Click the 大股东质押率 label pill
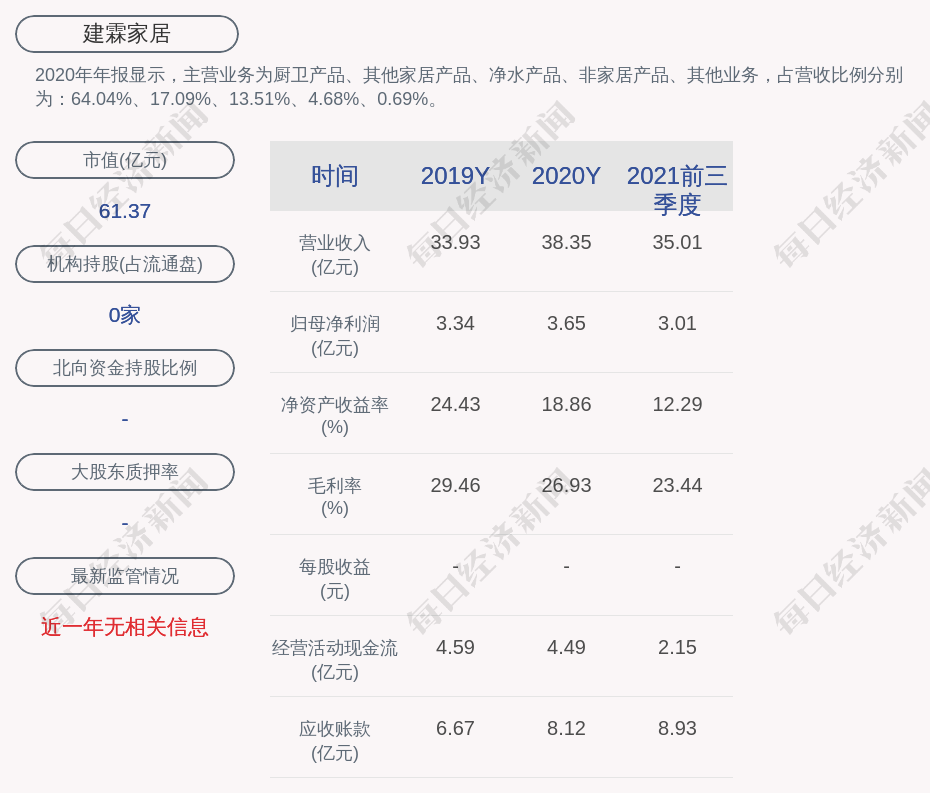 (x=125, y=472)
